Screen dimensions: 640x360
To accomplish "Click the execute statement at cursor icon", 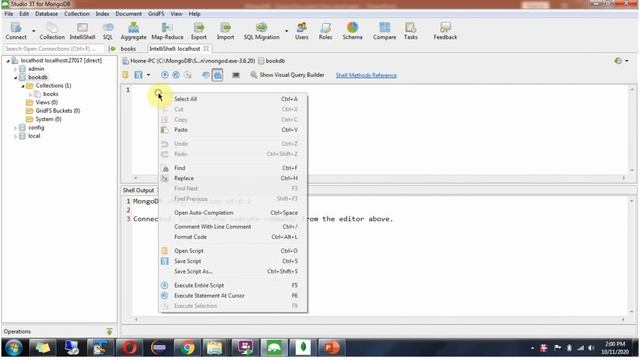I will click(176, 75).
